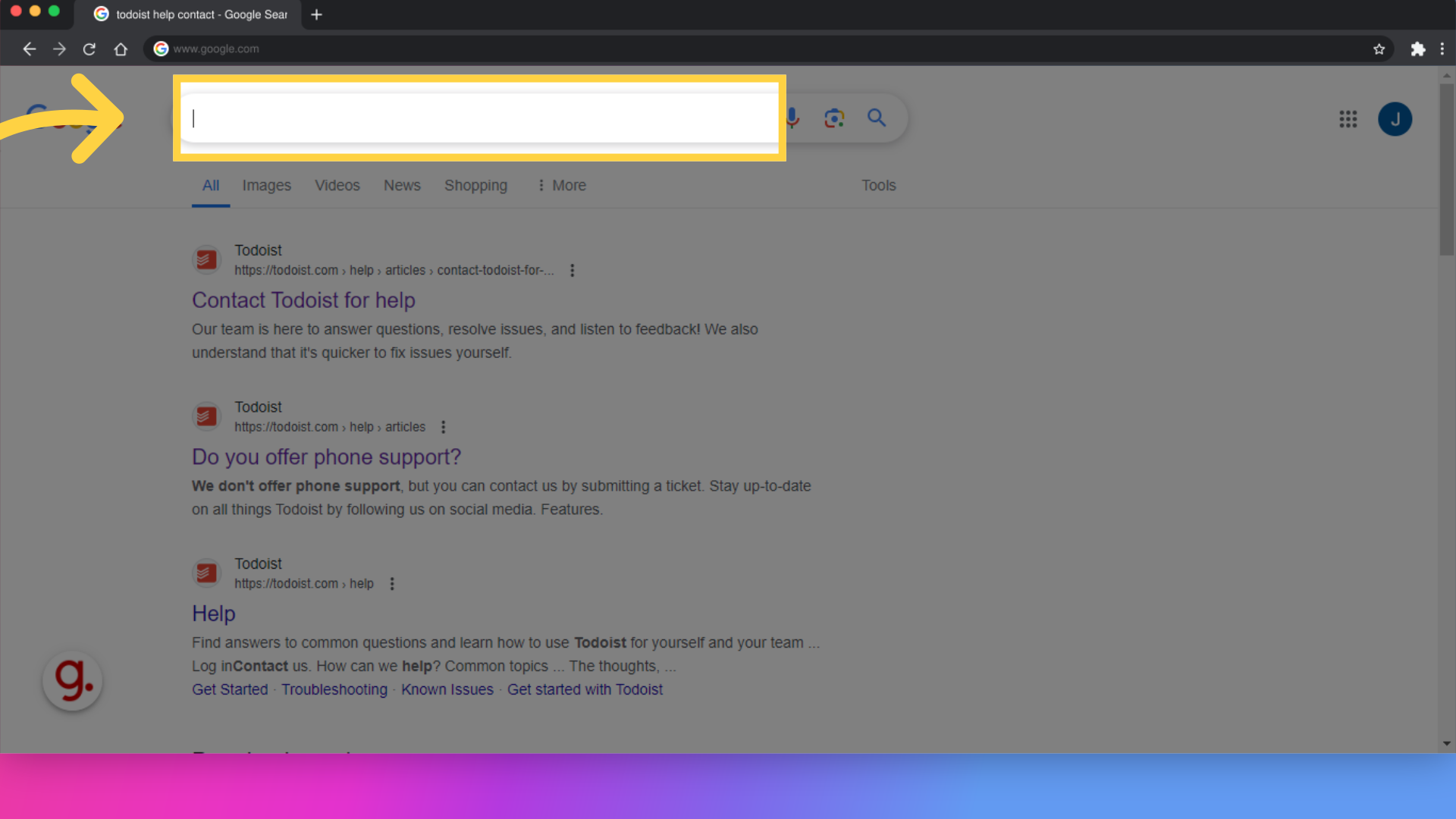Open Do you offer phone support result
The height and width of the screenshot is (819, 1456).
[x=326, y=457]
